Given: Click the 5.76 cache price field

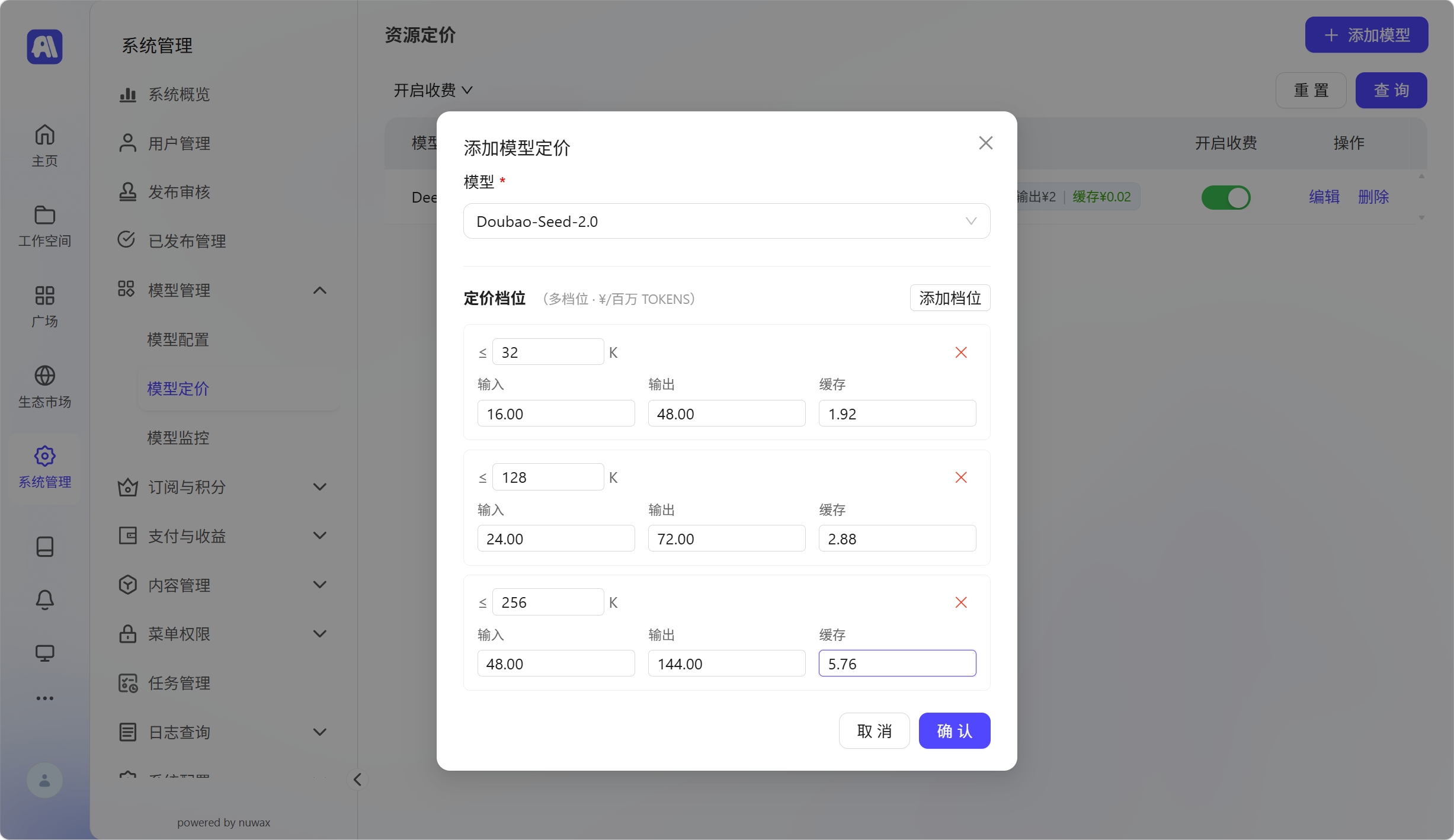Looking at the screenshot, I should 897,663.
